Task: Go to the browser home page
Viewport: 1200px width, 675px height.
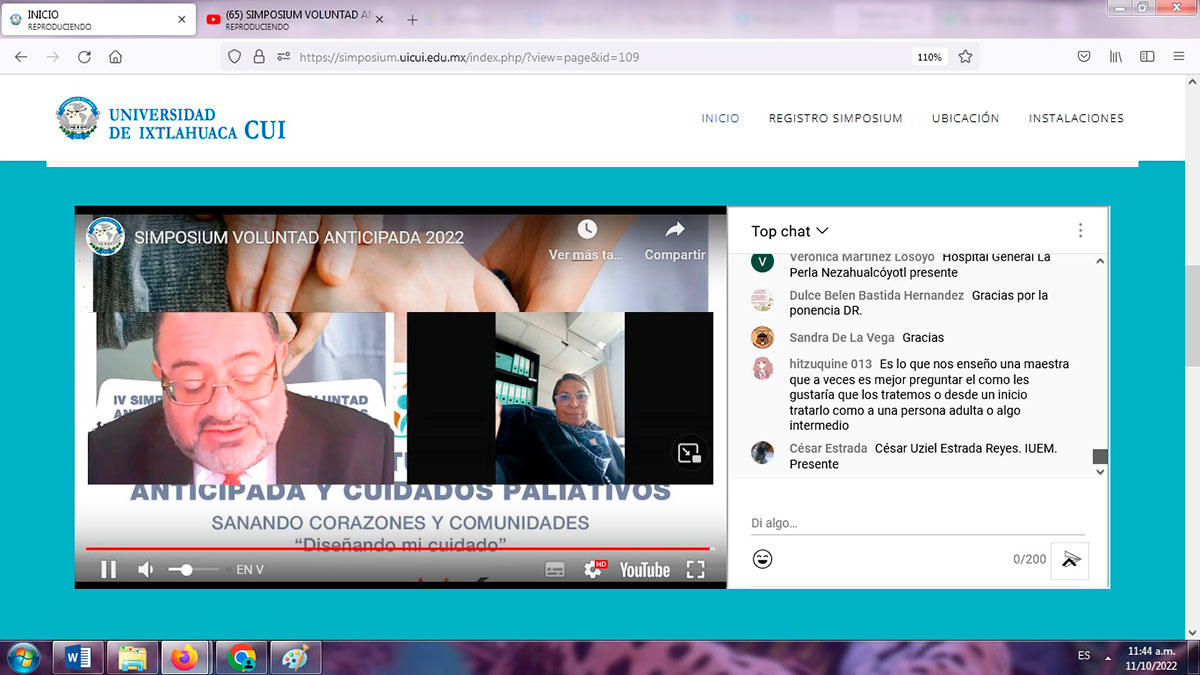Action: pos(116,57)
